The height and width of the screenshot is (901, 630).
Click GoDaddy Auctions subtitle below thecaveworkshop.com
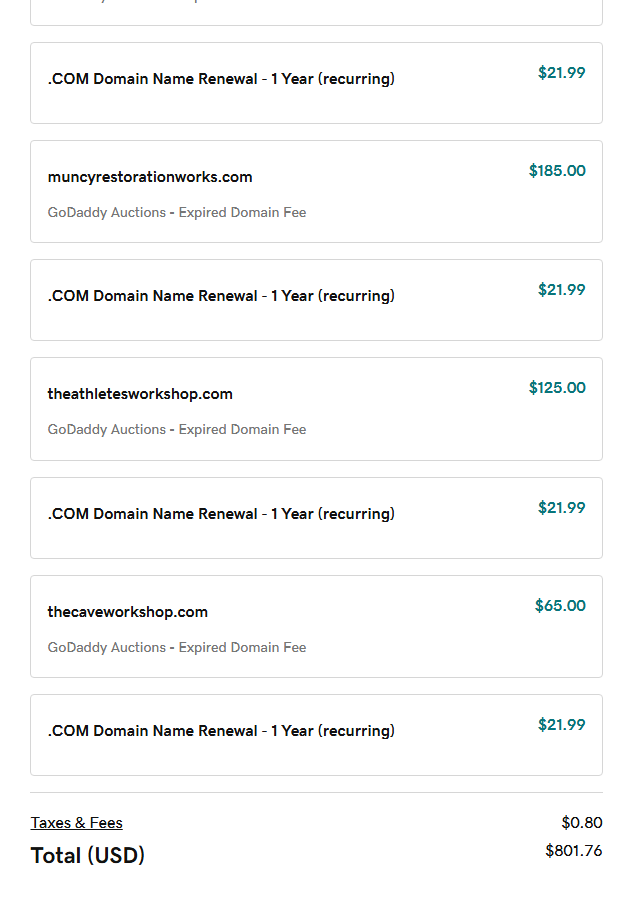pyautogui.click(x=107, y=648)
